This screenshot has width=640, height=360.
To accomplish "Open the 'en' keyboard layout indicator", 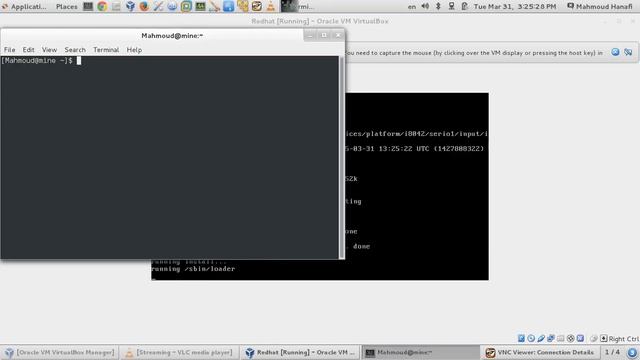I will tap(412, 7).
